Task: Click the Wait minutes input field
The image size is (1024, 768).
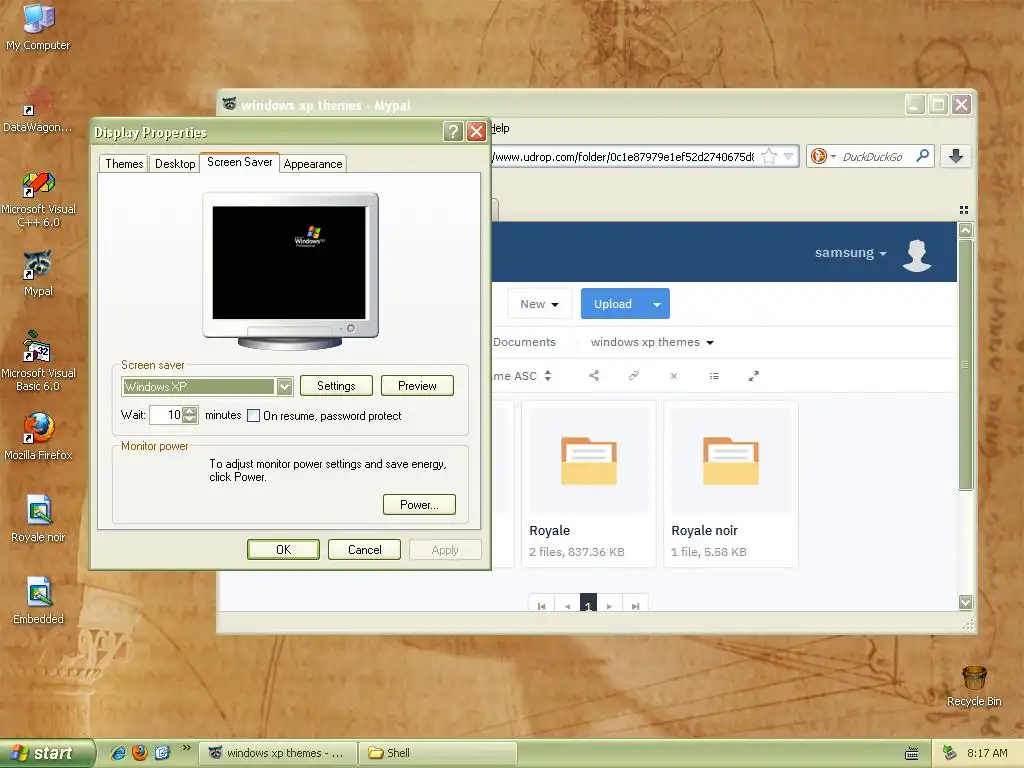Action: [166, 415]
